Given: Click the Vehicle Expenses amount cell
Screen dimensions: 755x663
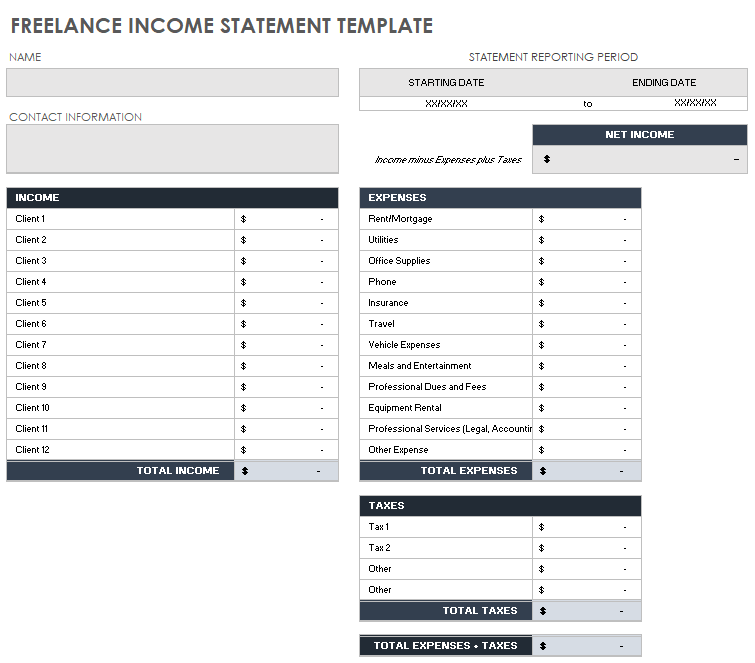Looking at the screenshot, I should (586, 345).
